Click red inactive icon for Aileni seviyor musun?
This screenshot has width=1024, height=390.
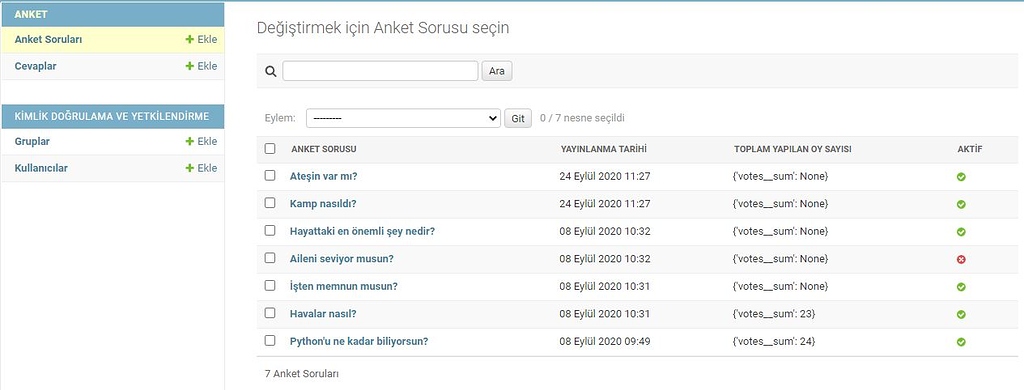click(961, 259)
